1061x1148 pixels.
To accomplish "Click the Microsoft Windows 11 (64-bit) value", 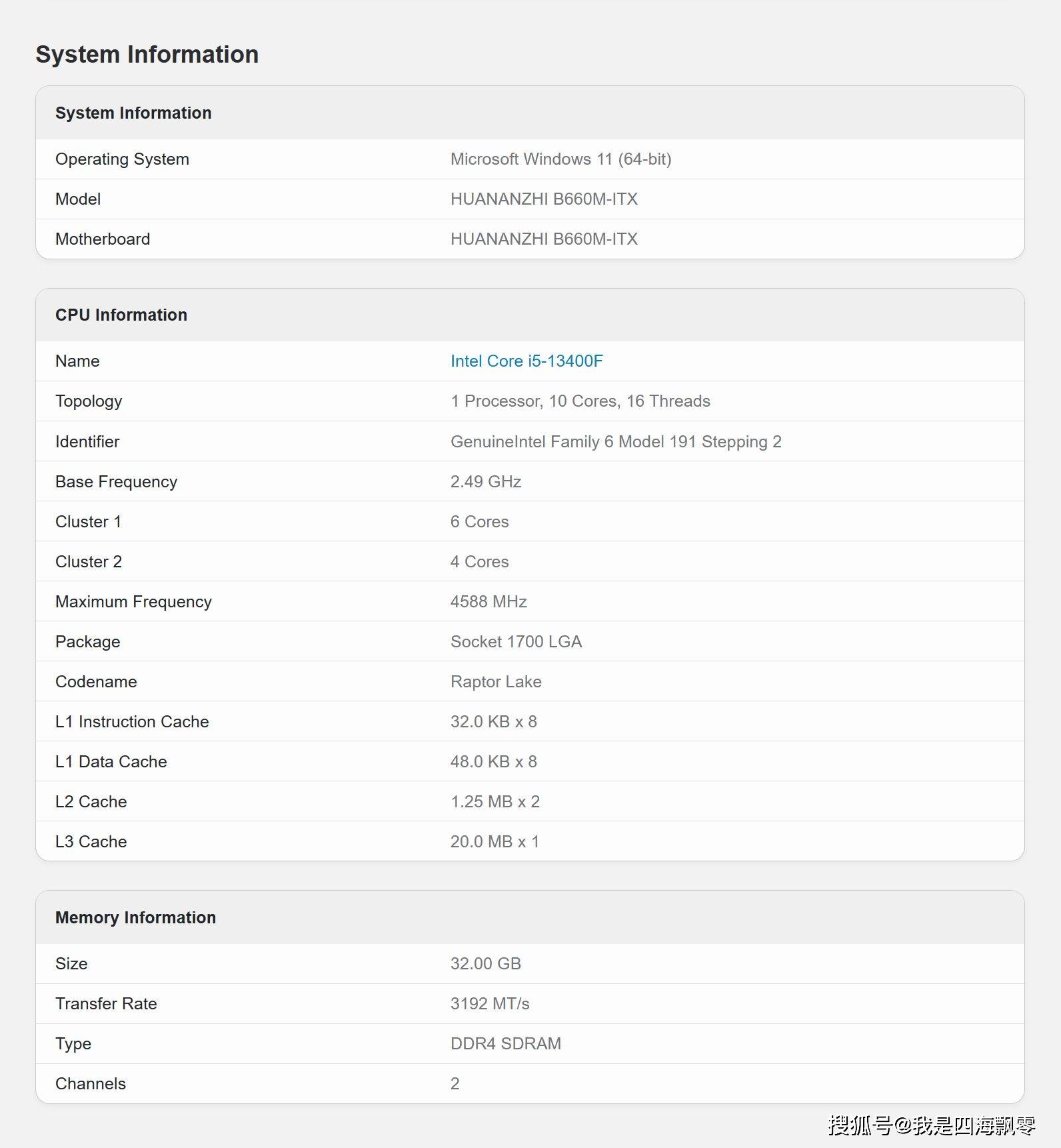I will [560, 159].
